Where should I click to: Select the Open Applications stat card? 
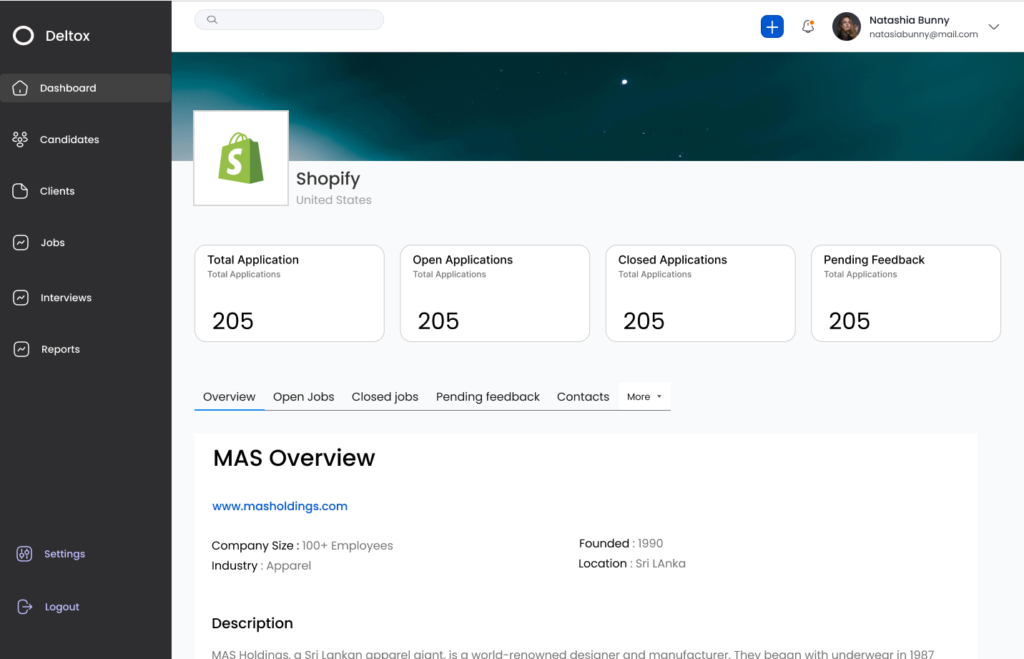tap(495, 293)
